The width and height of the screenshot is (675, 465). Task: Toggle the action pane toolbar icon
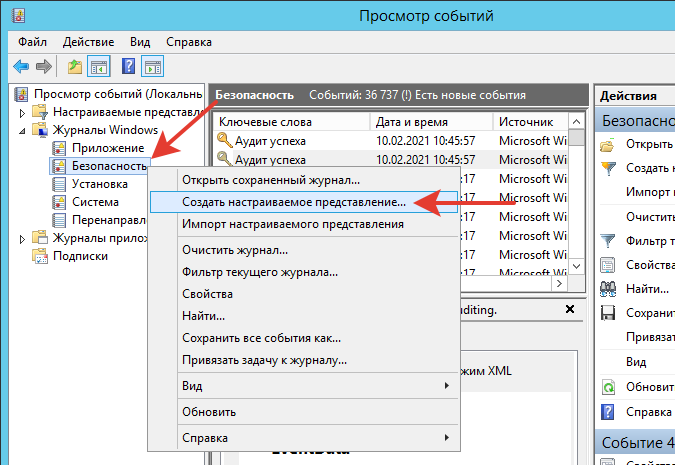click(x=152, y=66)
